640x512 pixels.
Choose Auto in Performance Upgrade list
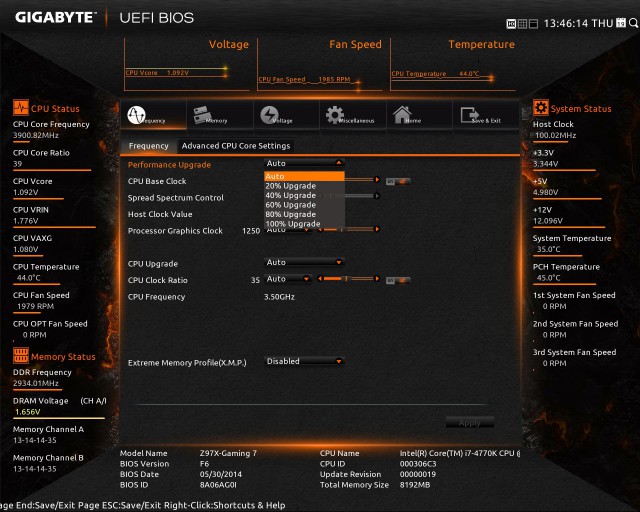(304, 176)
